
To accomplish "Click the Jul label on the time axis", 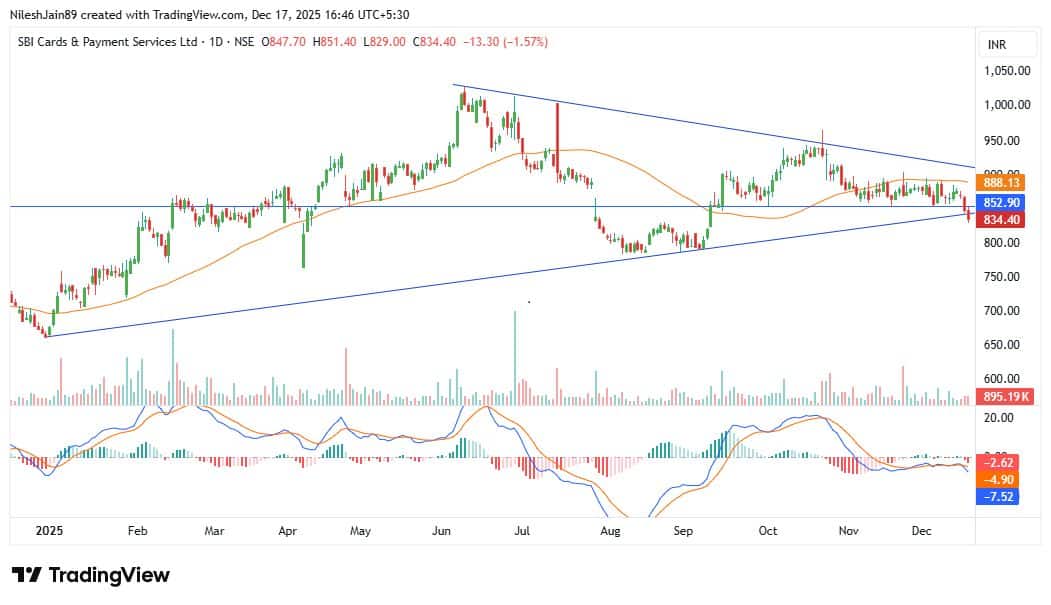I will point(521,531).
